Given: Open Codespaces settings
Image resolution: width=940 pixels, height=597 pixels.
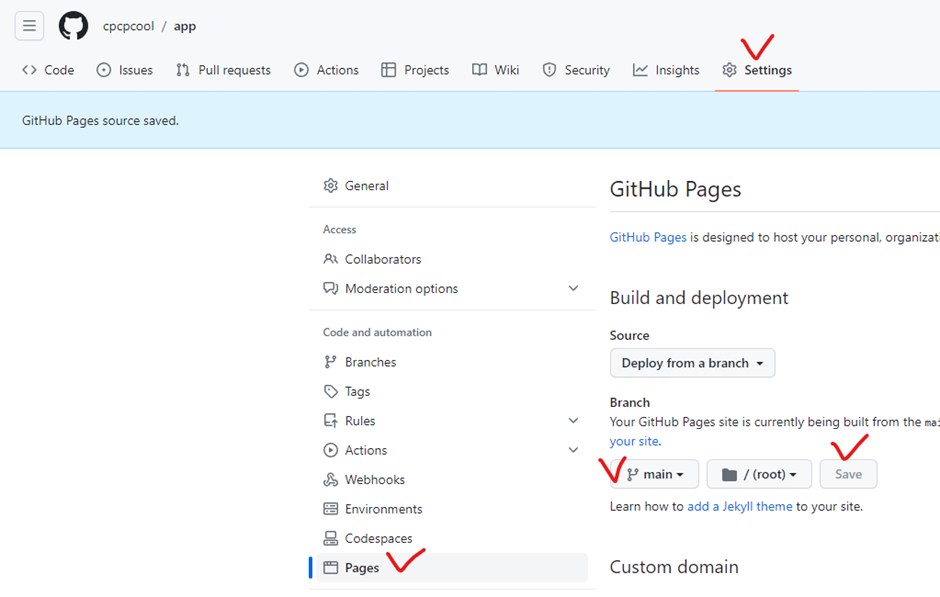Looking at the screenshot, I should [452, 538].
